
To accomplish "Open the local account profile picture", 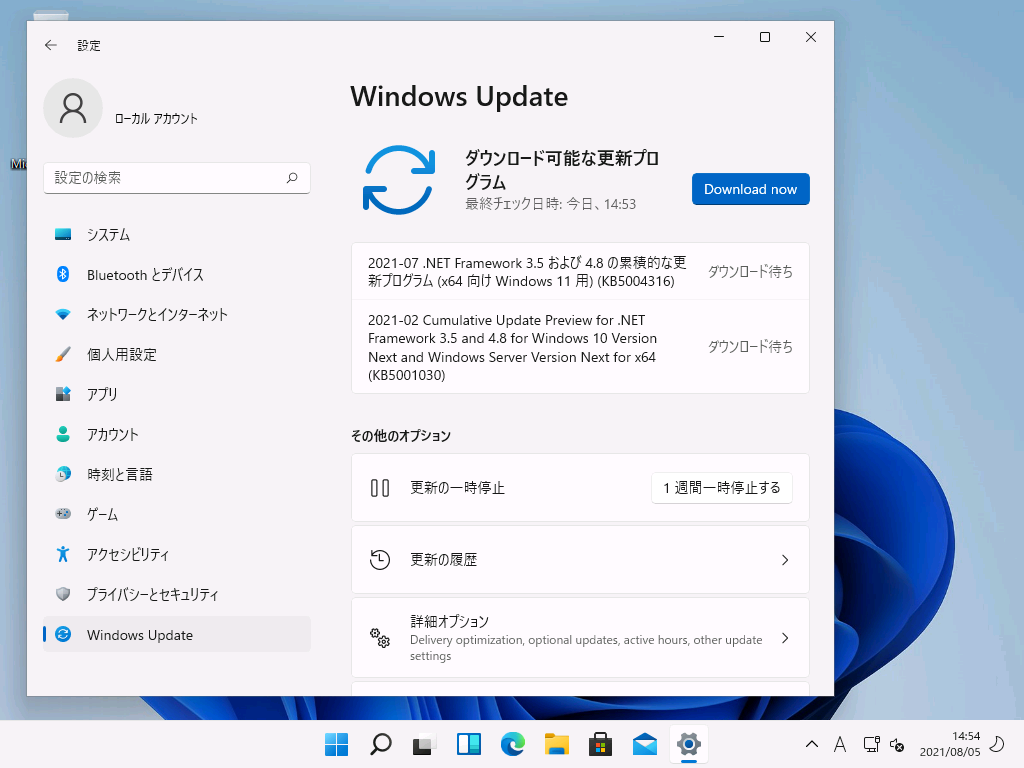I will [x=73, y=108].
